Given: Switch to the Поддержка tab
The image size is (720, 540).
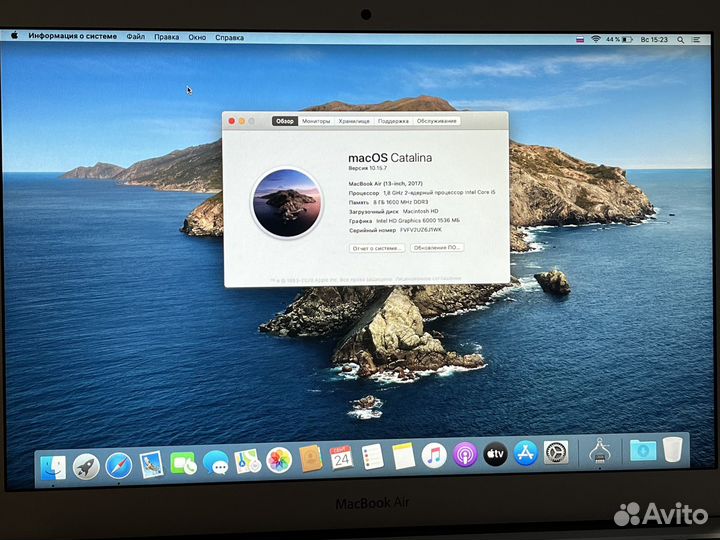Looking at the screenshot, I should click(x=393, y=121).
